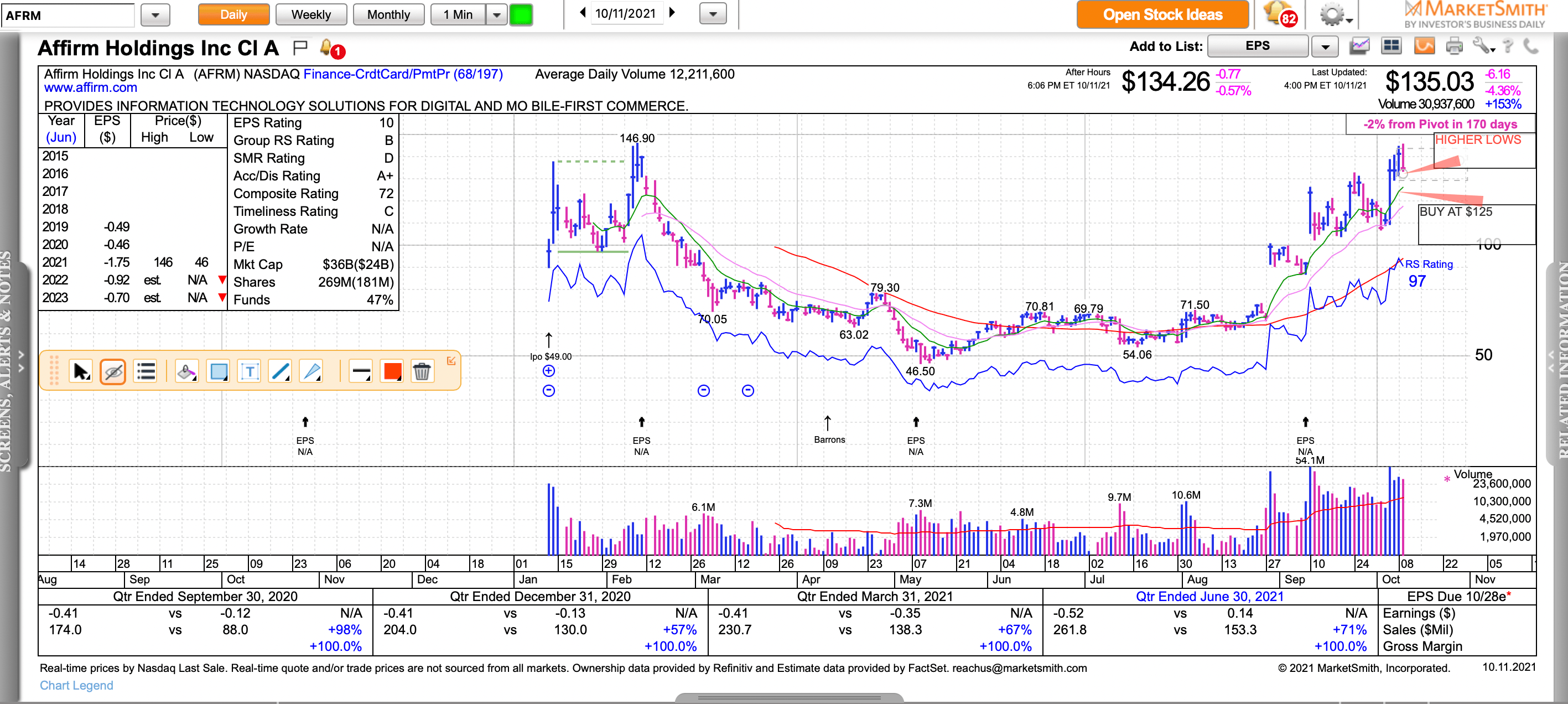This screenshot has width=1568, height=704.
Task: Click the trash can delete annotations icon
Action: 422,371
